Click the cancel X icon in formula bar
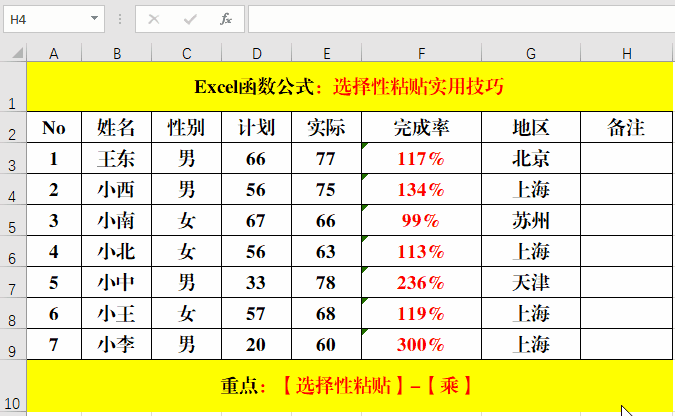The image size is (675, 416). [x=154, y=19]
